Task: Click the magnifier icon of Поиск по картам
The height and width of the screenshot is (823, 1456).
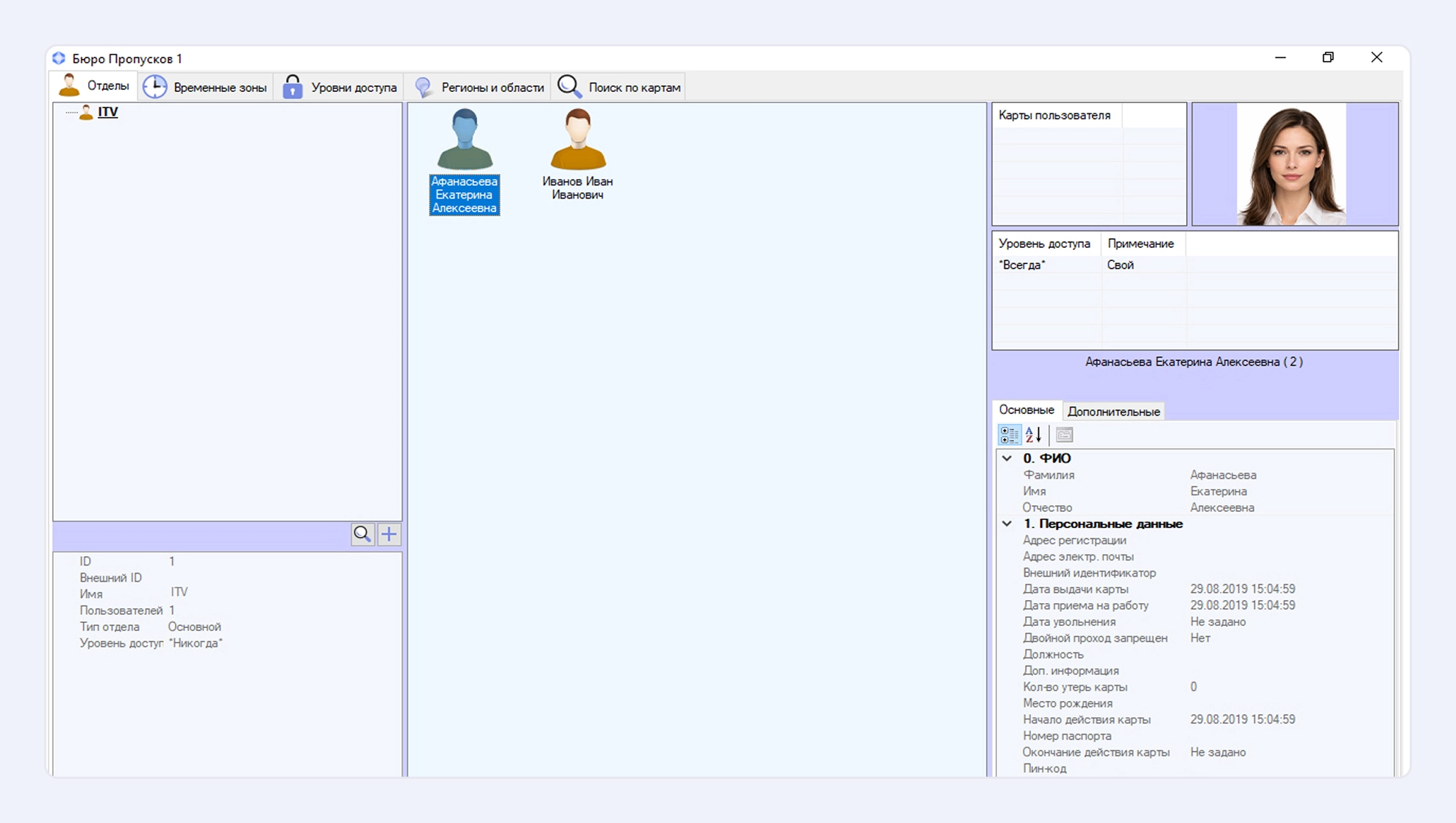Action: [x=569, y=87]
